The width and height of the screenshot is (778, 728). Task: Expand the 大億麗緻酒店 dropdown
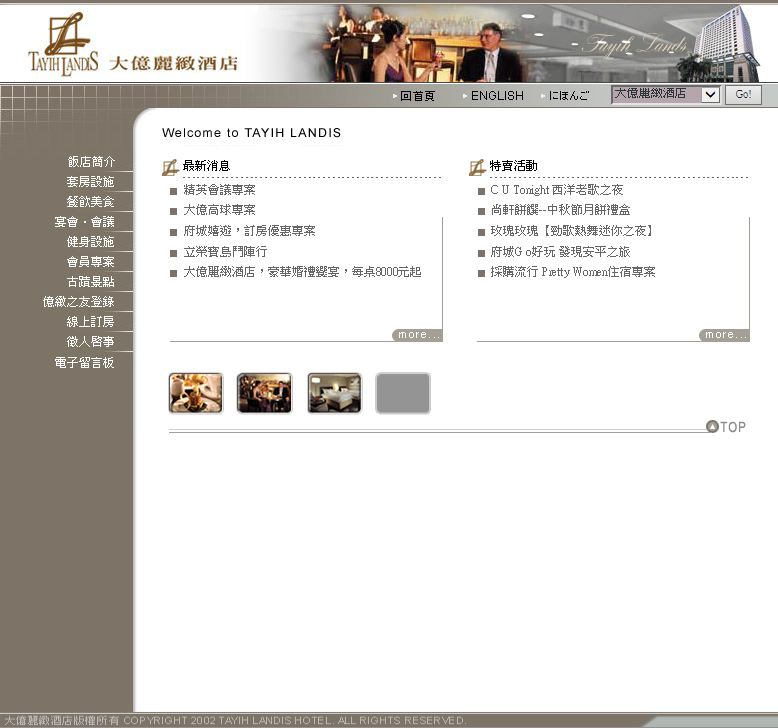click(x=666, y=94)
